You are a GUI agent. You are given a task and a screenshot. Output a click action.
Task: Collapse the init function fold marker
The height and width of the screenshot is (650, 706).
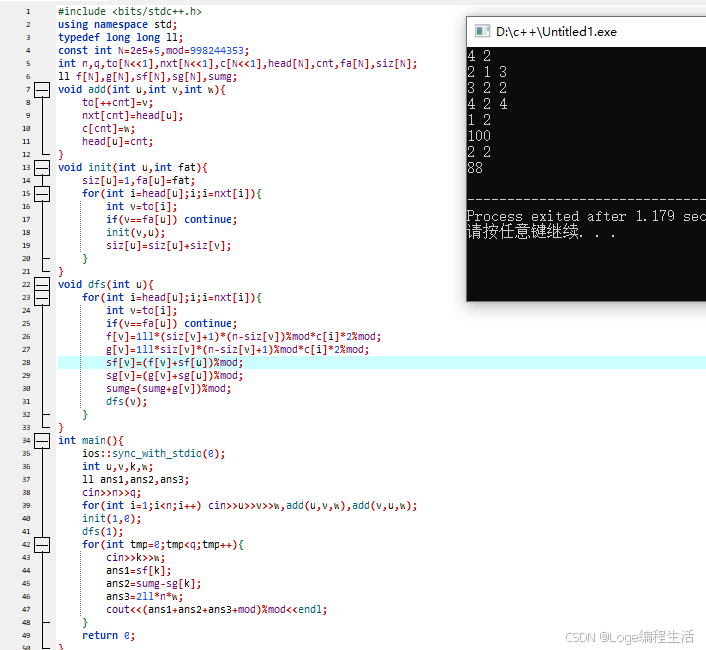42,168
